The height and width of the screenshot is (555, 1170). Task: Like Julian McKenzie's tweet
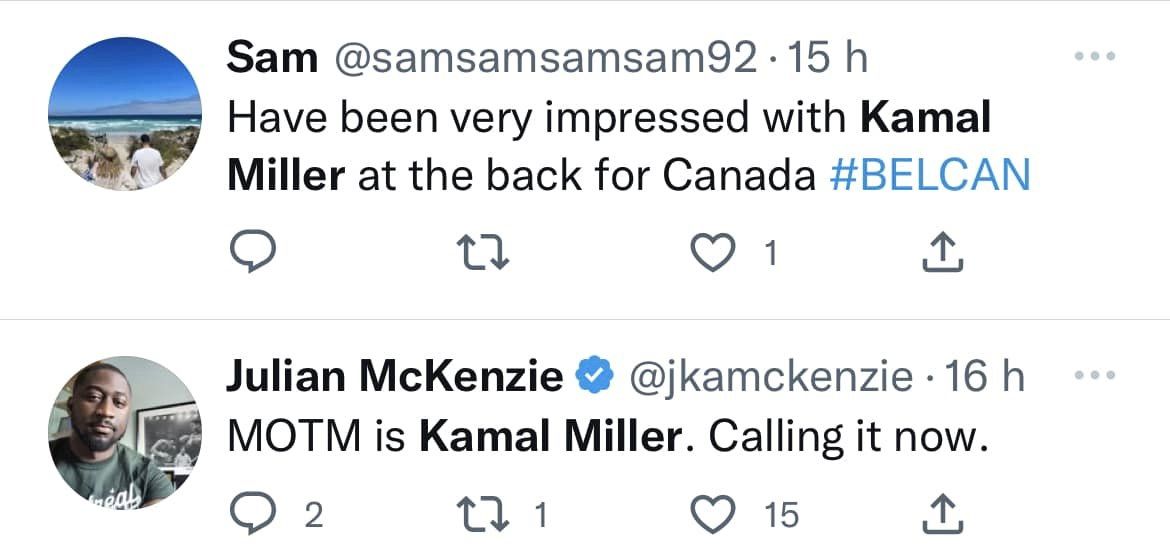tap(713, 514)
